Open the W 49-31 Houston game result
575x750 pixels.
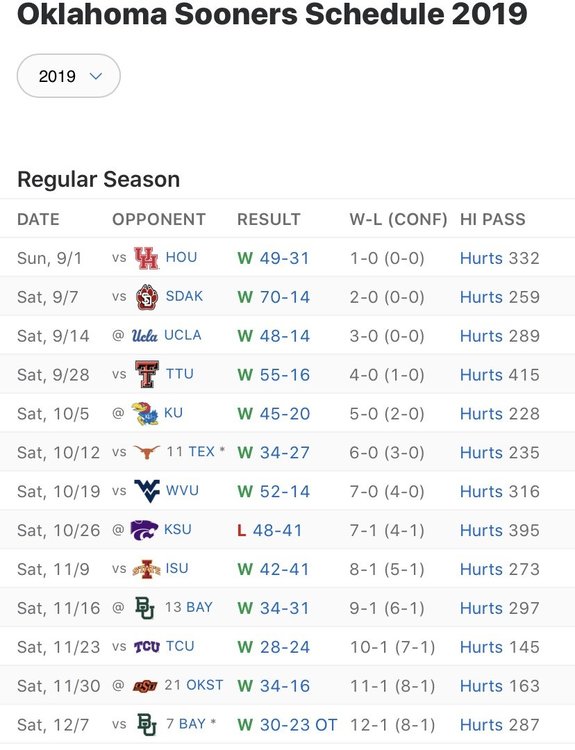273,258
